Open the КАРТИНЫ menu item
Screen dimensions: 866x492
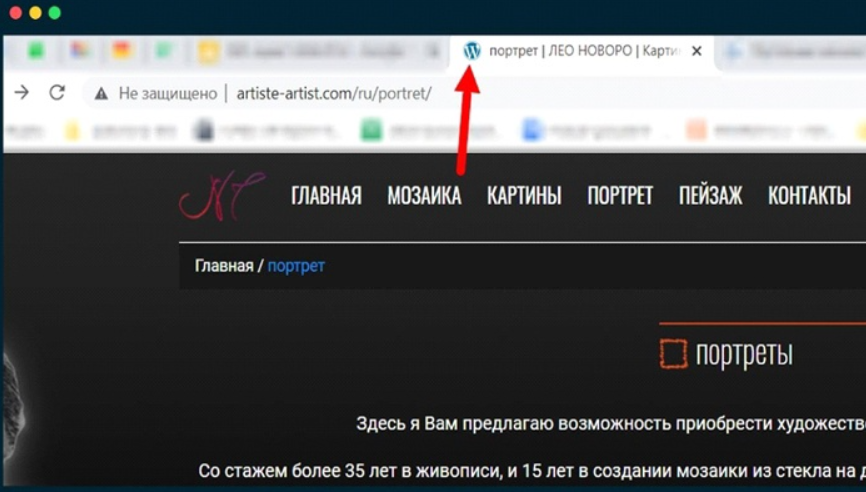point(524,195)
